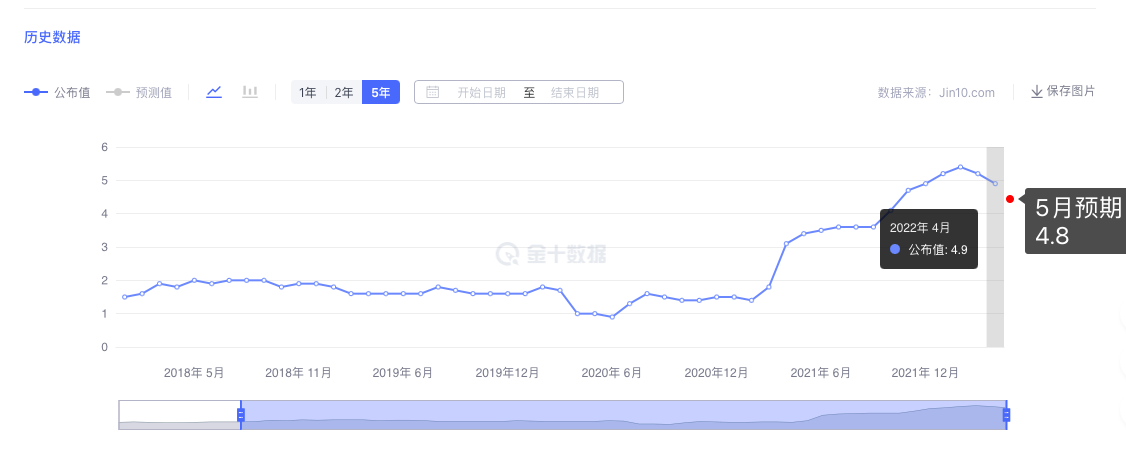Toggle the 预测值 legend series

(139, 92)
